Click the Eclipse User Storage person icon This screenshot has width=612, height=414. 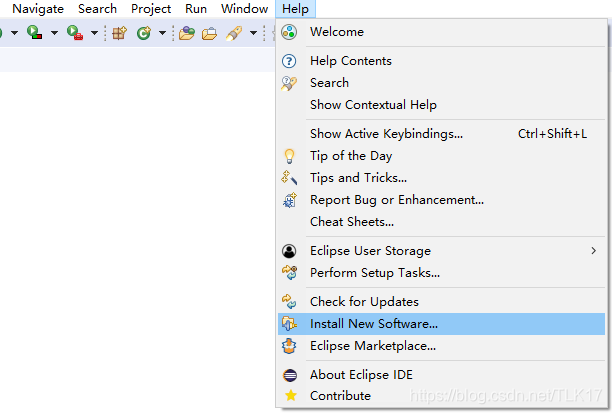(x=289, y=251)
